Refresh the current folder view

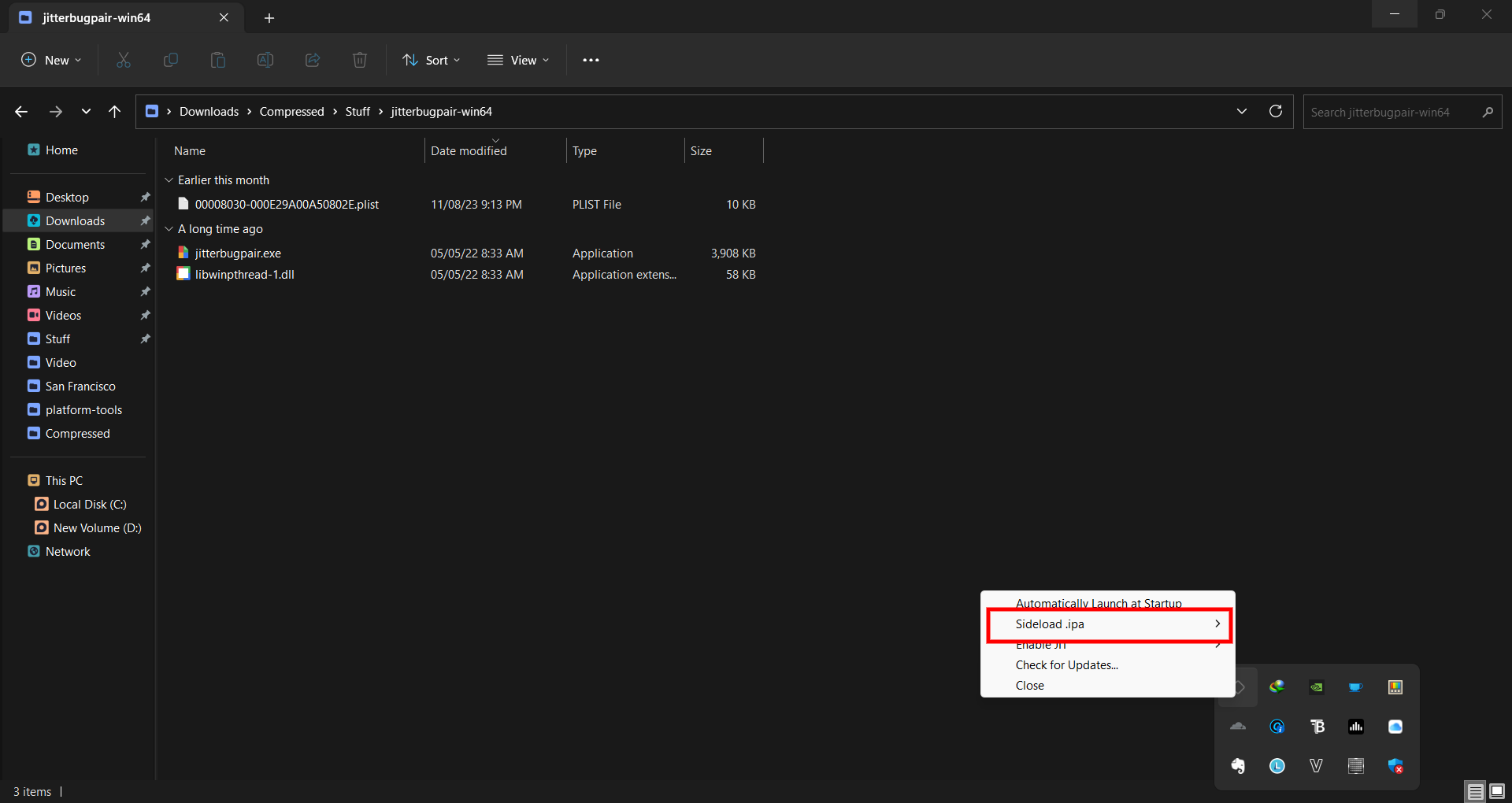[x=1276, y=111]
